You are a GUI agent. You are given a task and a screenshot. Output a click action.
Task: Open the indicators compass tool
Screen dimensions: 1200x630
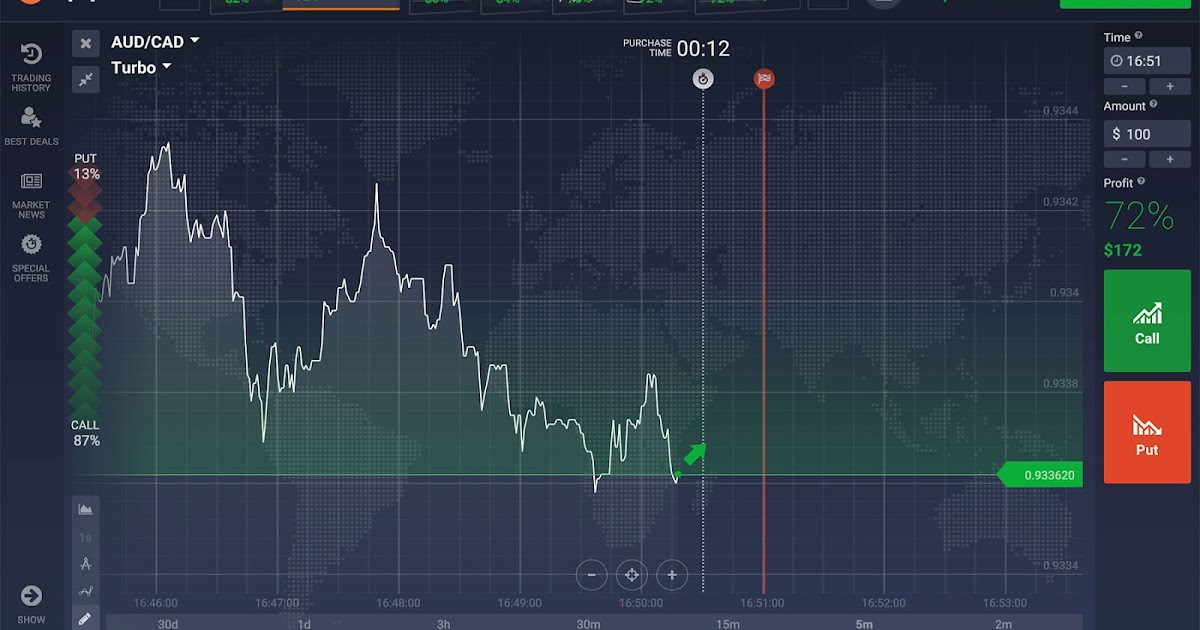click(86, 563)
